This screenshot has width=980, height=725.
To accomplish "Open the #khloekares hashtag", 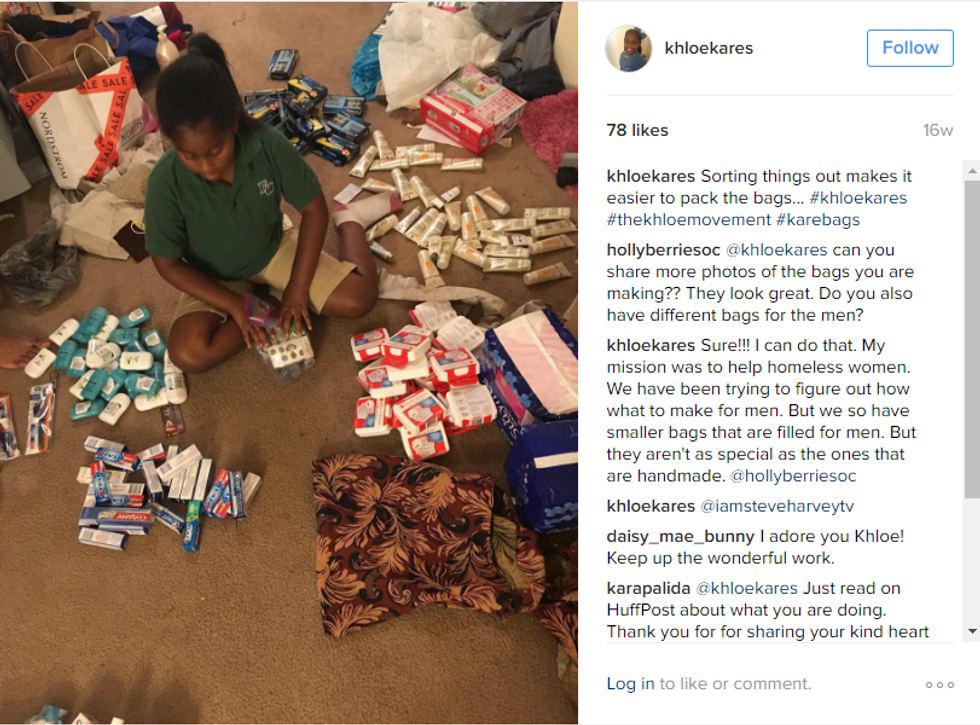I will pyautogui.click(x=858, y=198).
